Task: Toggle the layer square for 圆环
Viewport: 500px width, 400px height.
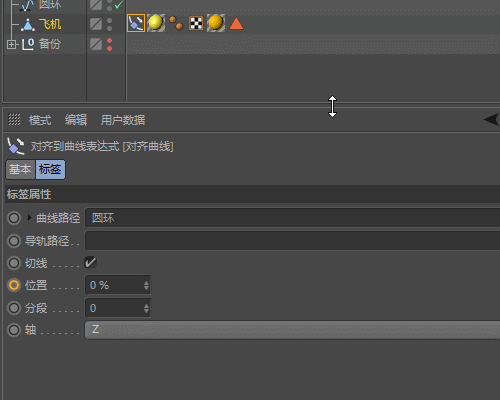Action: coord(96,5)
